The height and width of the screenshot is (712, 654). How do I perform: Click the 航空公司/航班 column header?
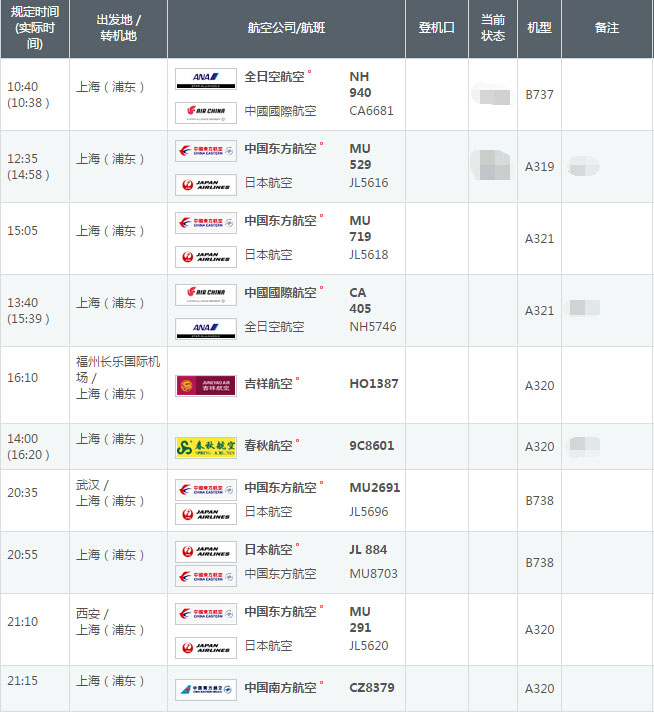coord(286,28)
